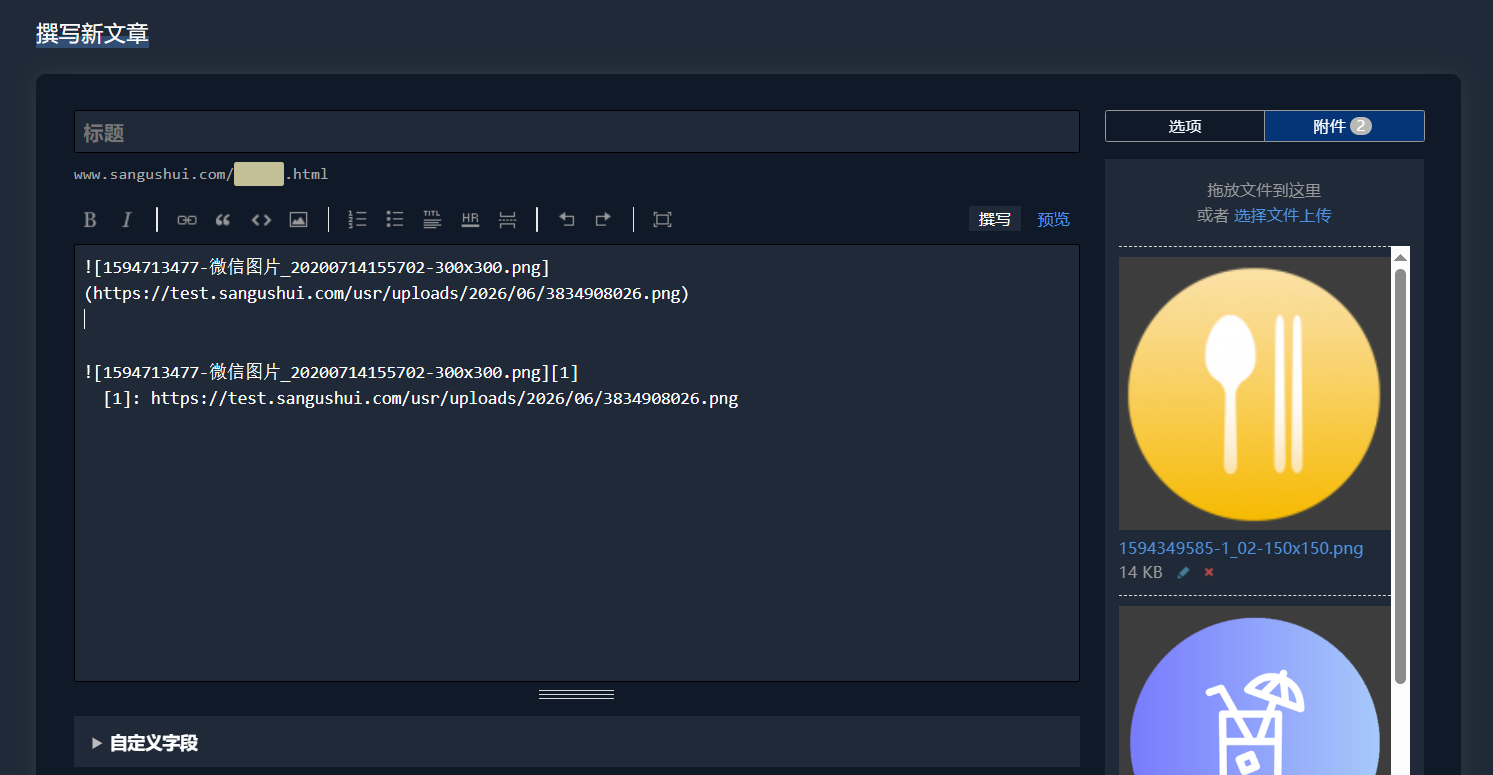Switch to the 预览 preview tab
Image resolution: width=1493 pixels, height=775 pixels.
(1053, 219)
